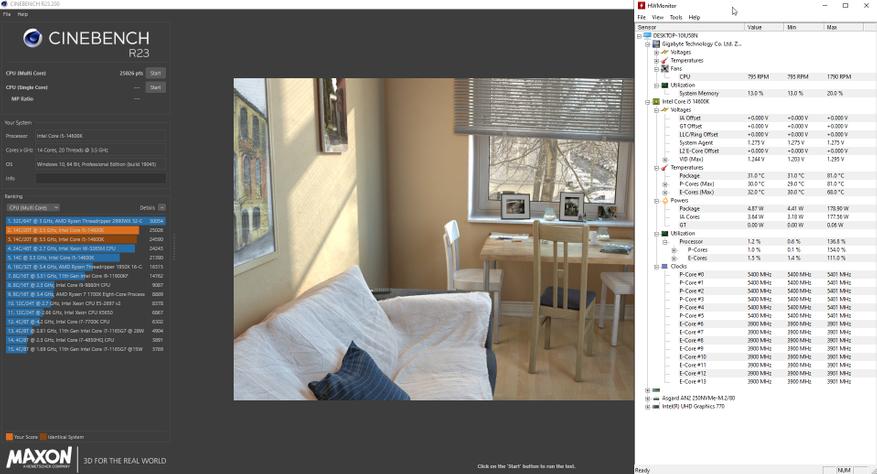Expand the E-Cores (Max) temperature row
The image size is (877, 474).
point(665,193)
